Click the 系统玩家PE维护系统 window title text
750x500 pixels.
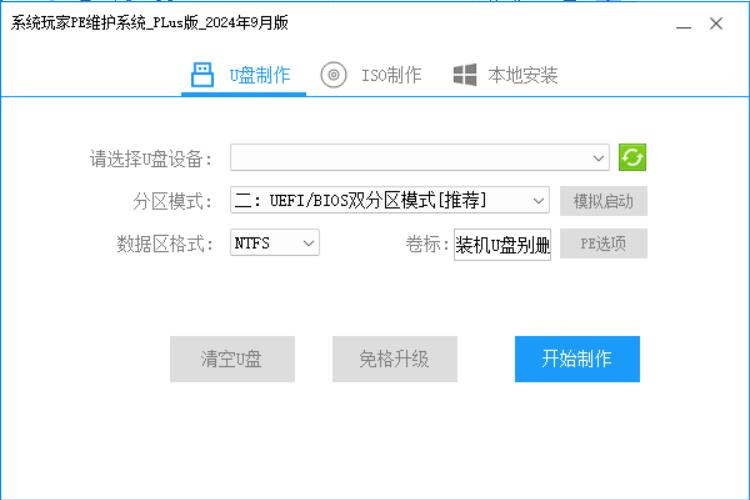[150, 24]
